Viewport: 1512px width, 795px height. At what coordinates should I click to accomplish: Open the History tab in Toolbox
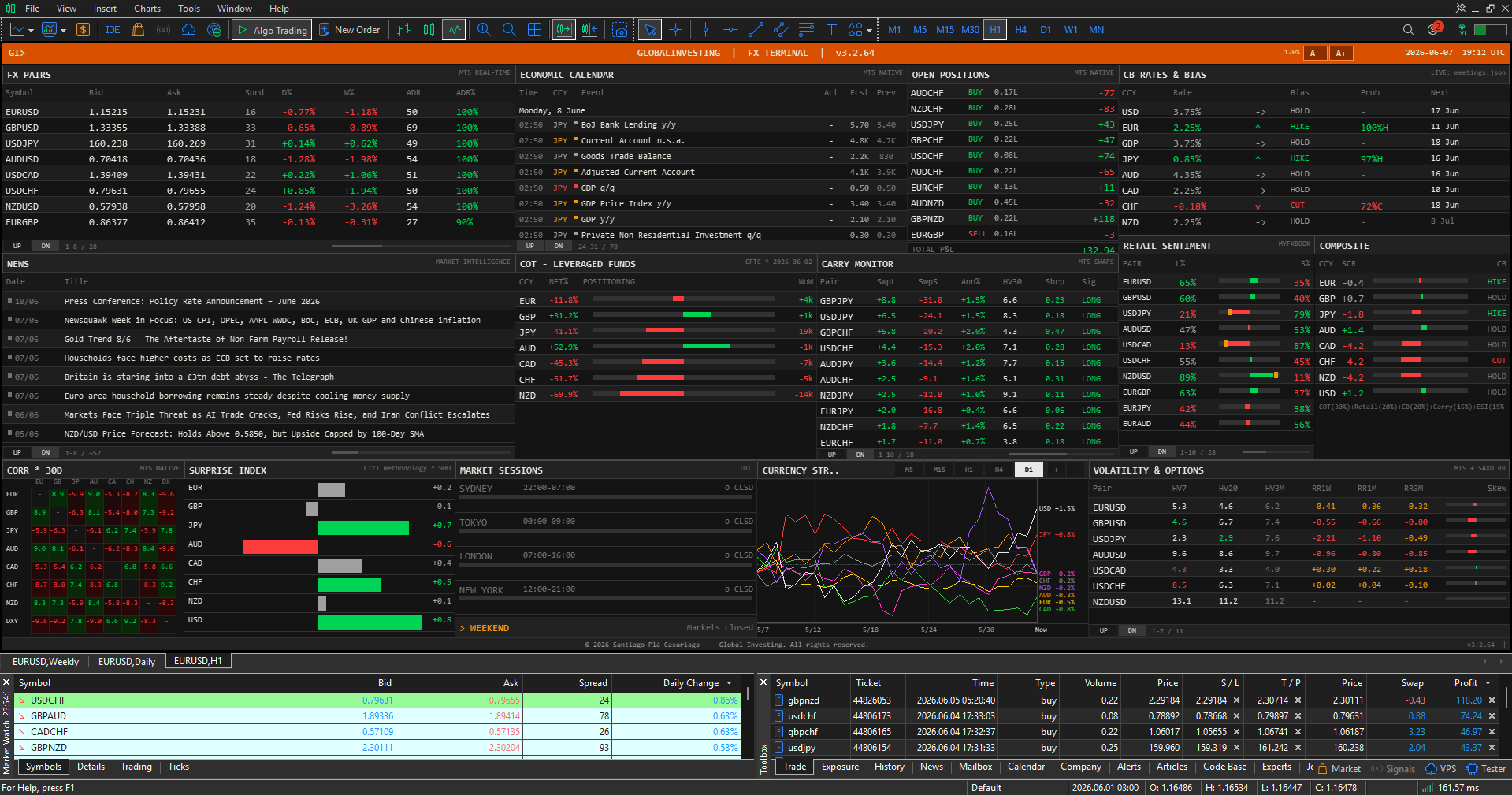point(889,767)
